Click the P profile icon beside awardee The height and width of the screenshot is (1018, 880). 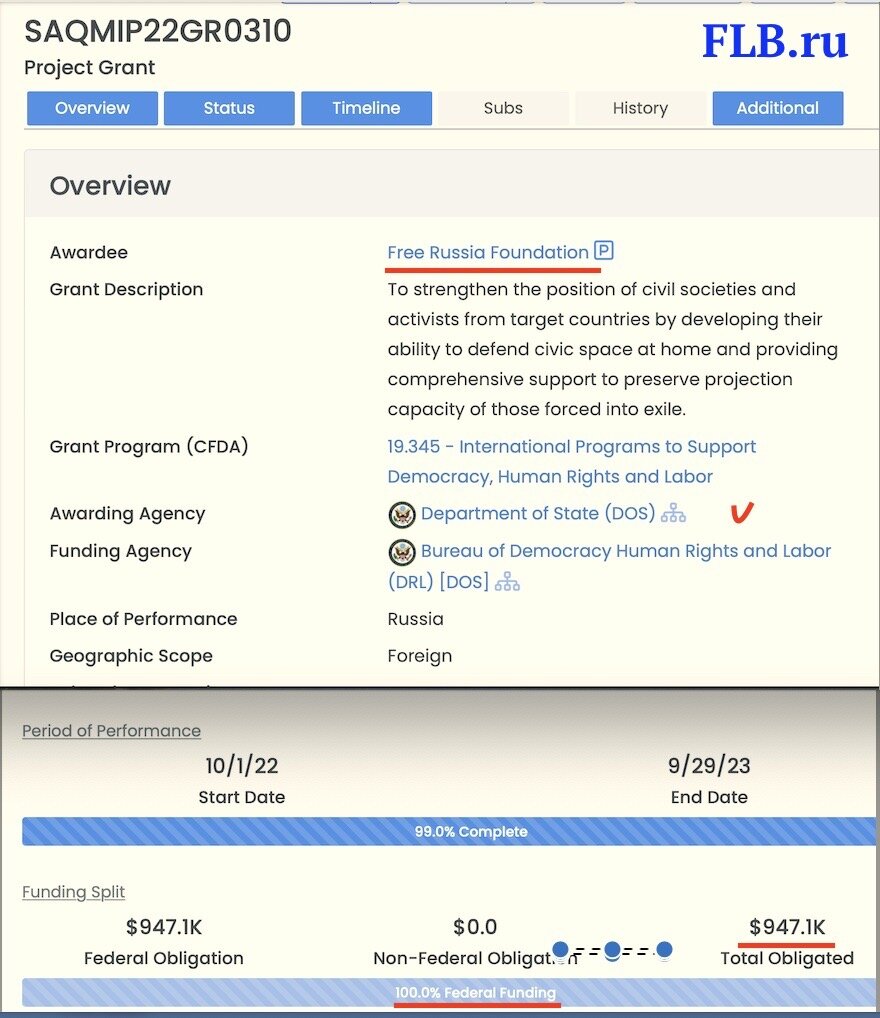point(604,251)
